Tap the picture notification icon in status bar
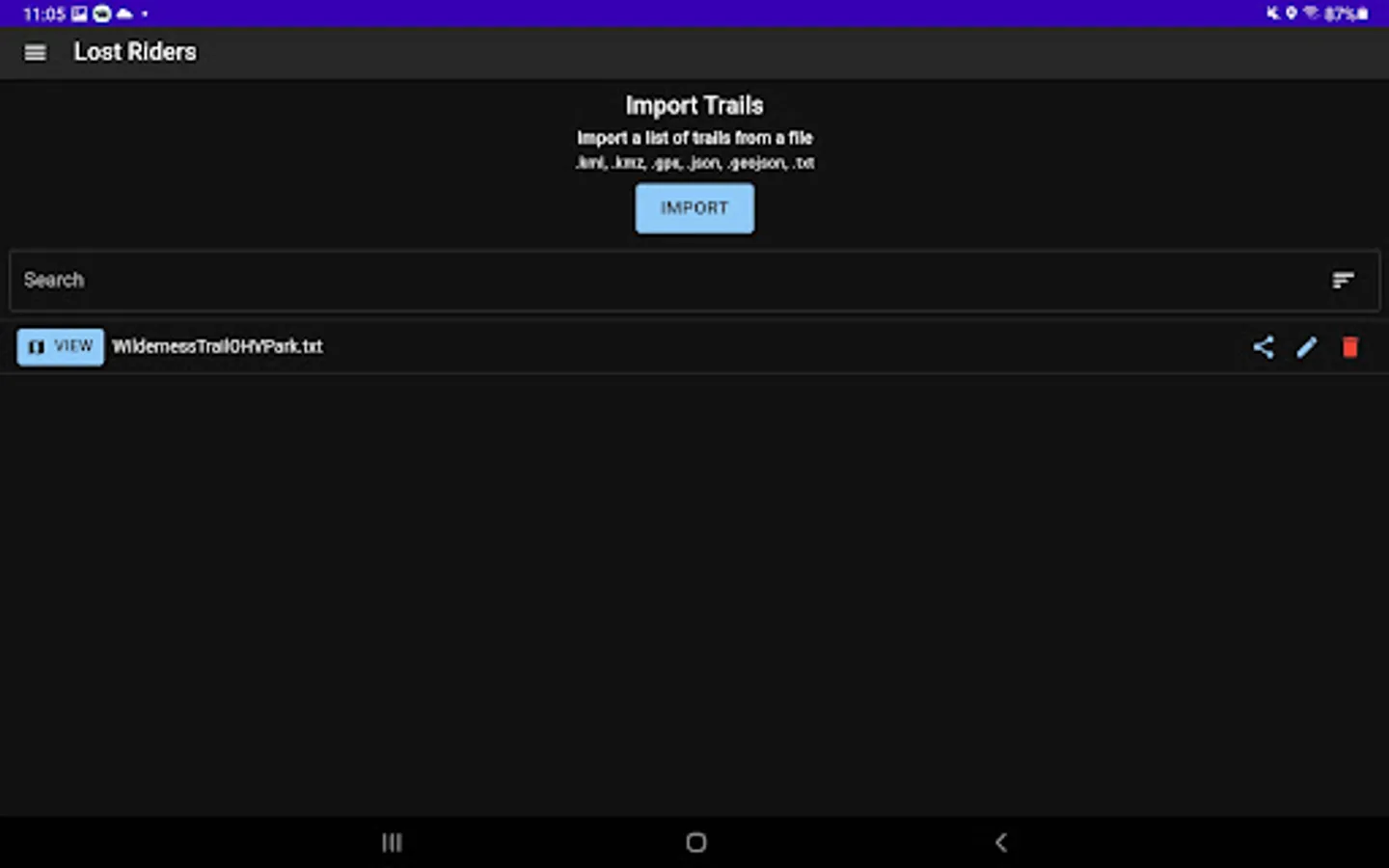Viewport: 1389px width, 868px height. point(79,14)
